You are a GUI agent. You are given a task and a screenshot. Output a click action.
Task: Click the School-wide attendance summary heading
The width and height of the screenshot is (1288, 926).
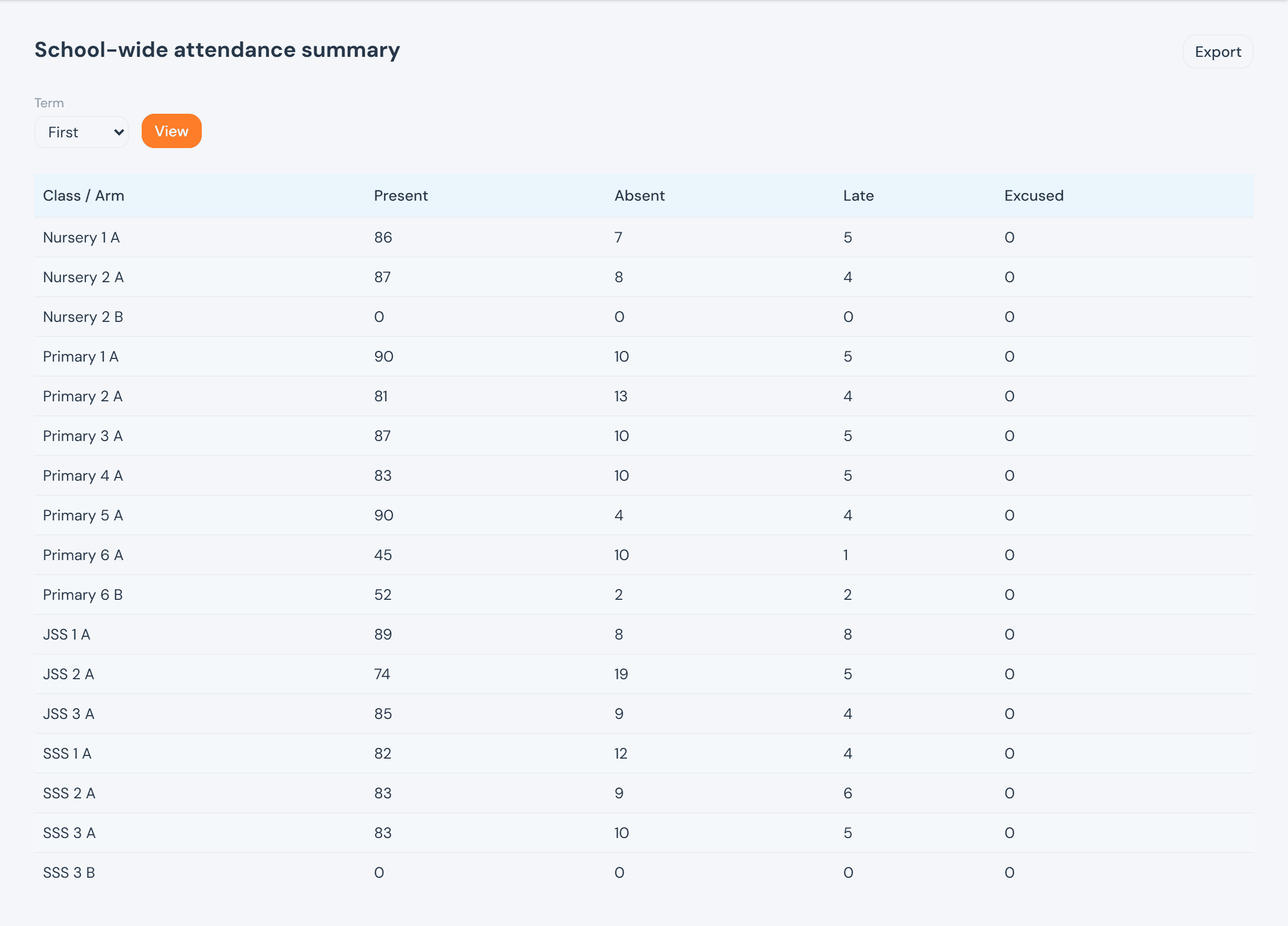coord(217,50)
